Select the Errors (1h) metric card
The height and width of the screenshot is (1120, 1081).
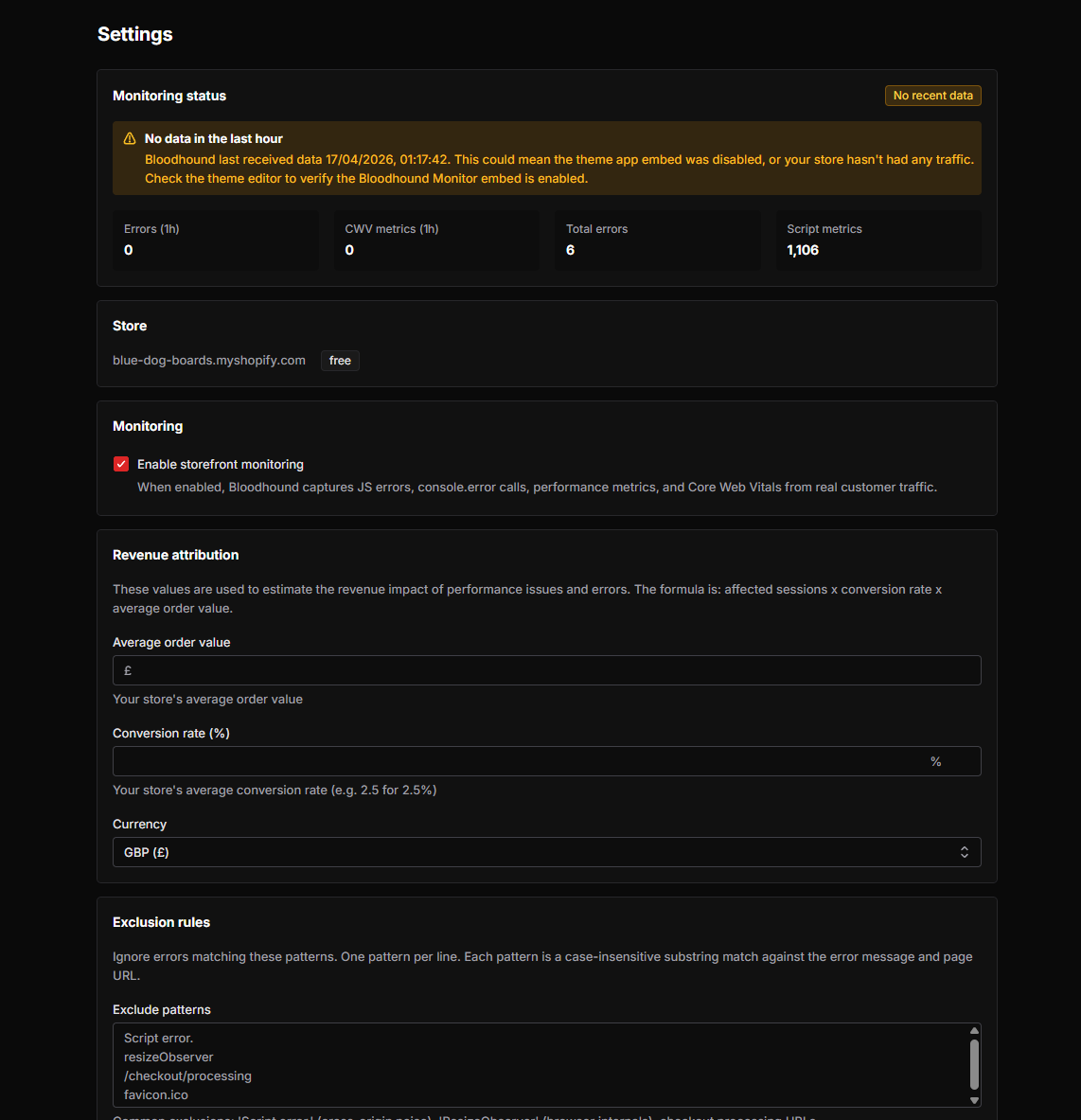215,240
